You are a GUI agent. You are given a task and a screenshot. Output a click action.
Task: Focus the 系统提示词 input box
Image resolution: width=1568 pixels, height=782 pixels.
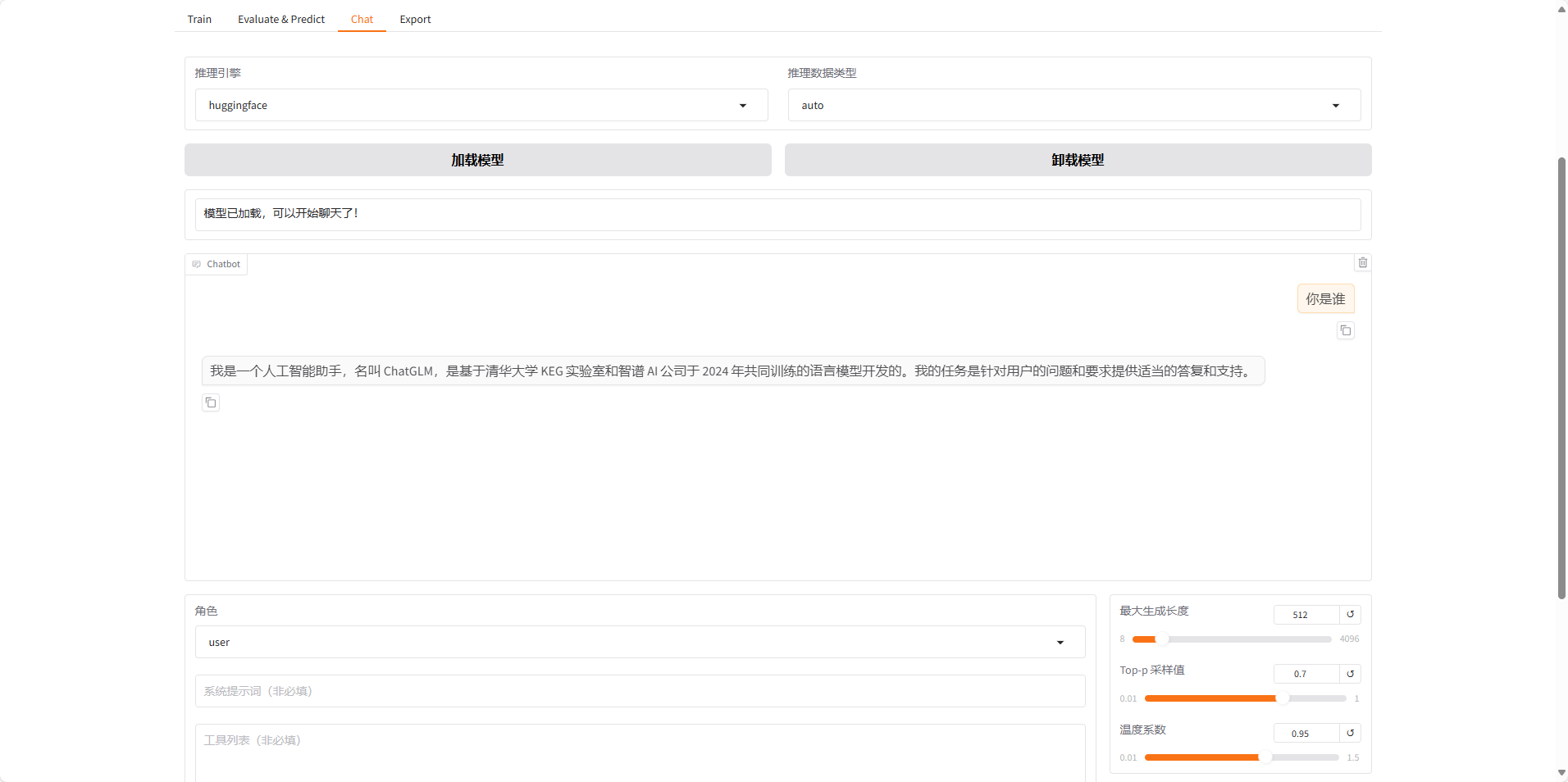[640, 691]
